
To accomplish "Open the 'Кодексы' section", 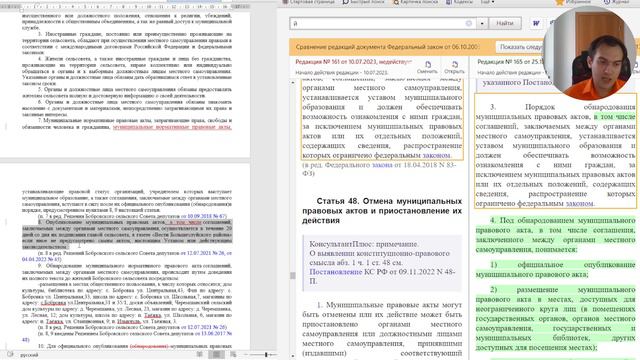I will [x=460, y=2].
